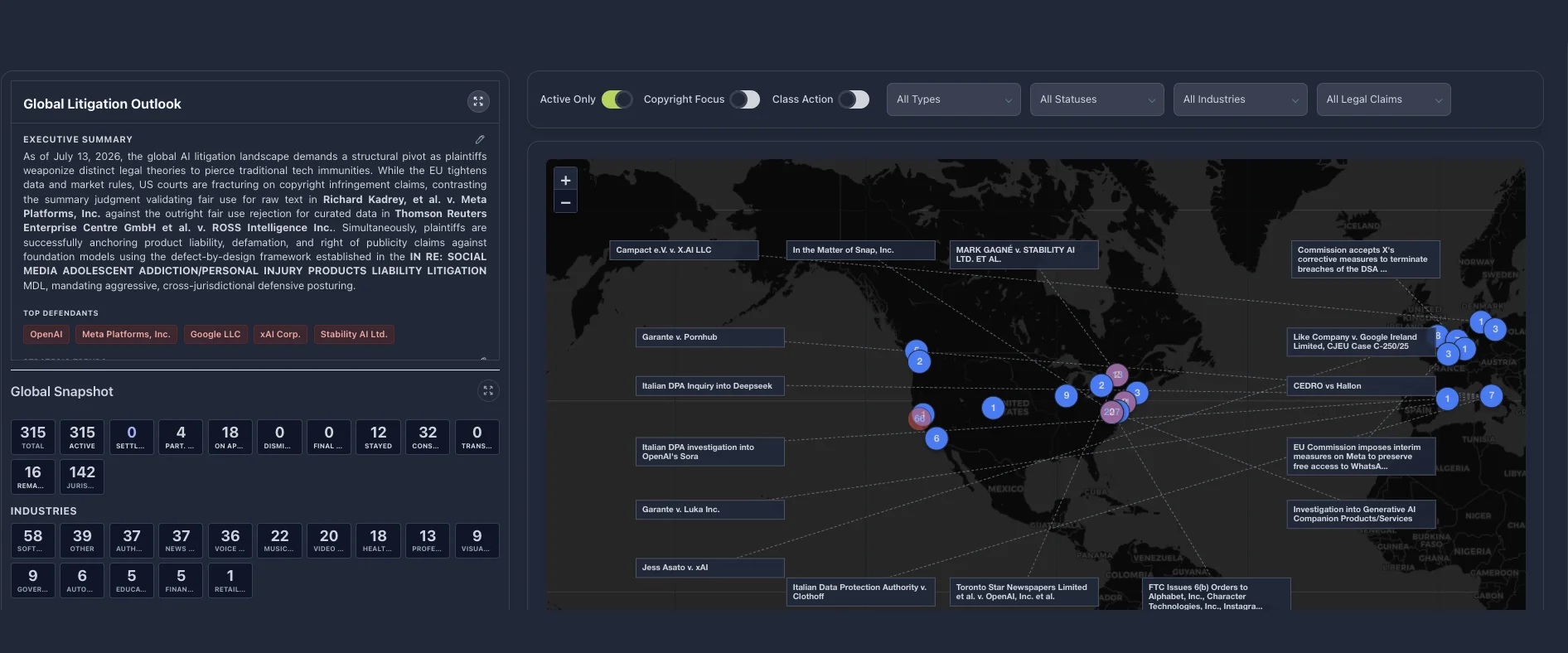This screenshot has width=1568, height=653.
Task: Click the 20 Video industry tile
Action: 329,540
